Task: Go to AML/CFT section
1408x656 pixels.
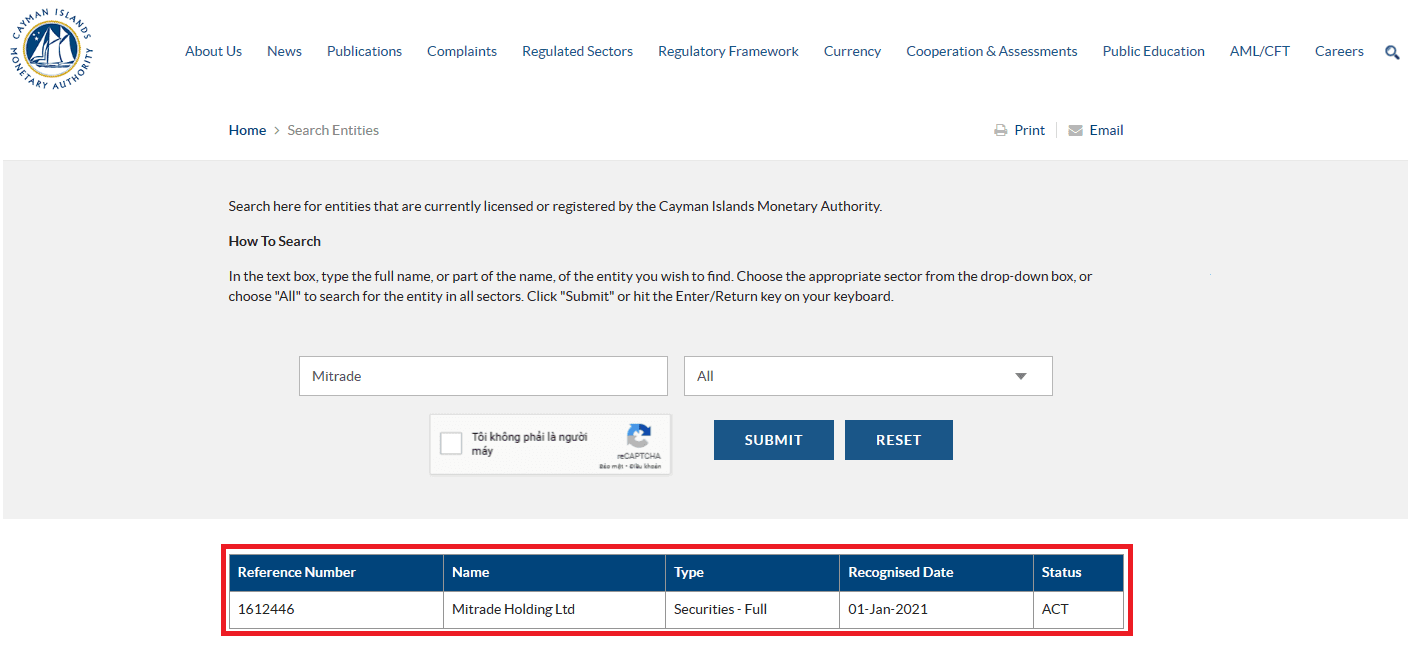Action: tap(1260, 51)
